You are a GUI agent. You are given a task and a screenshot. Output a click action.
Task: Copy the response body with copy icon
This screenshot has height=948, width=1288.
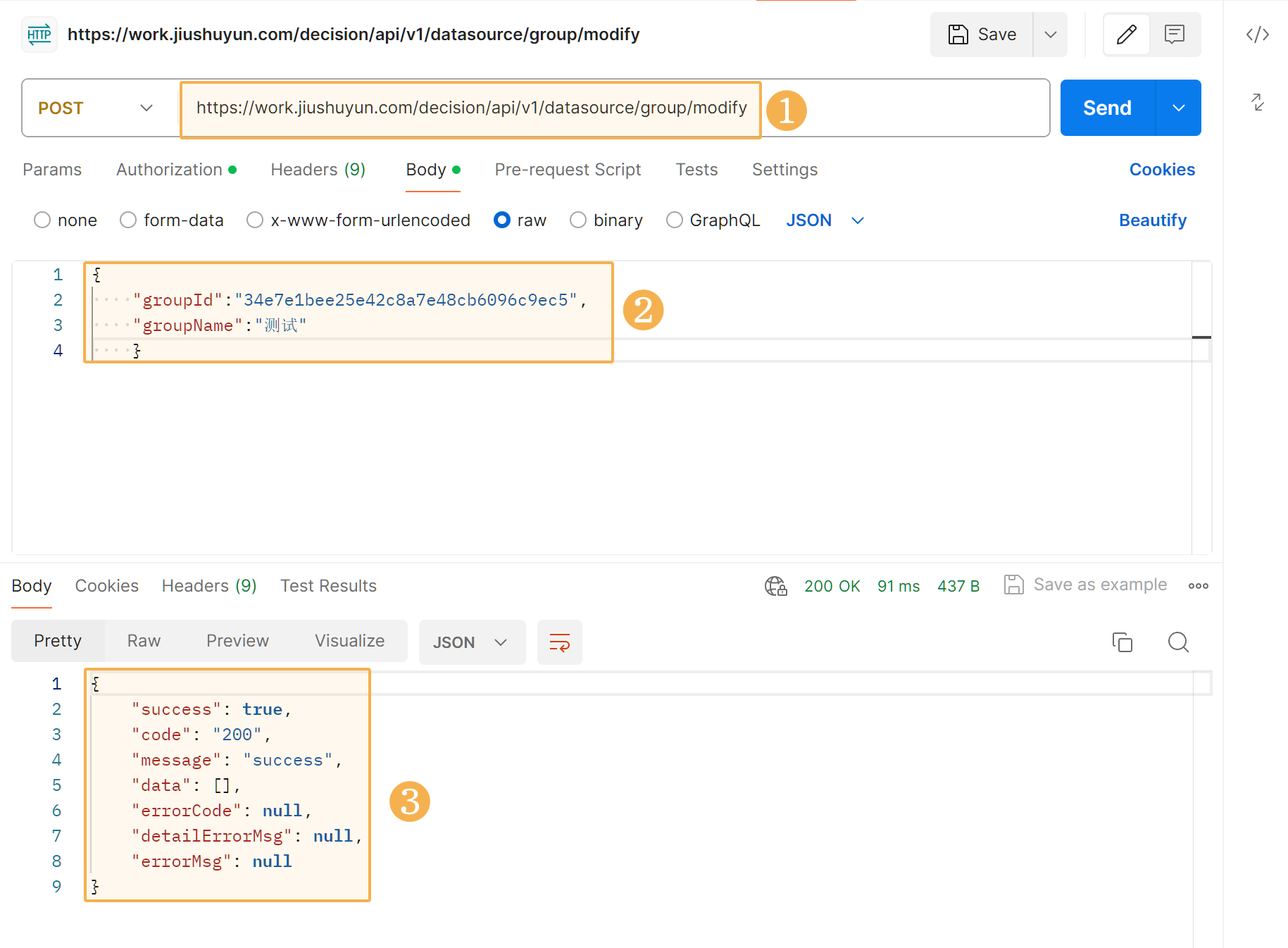pyautogui.click(x=1122, y=642)
